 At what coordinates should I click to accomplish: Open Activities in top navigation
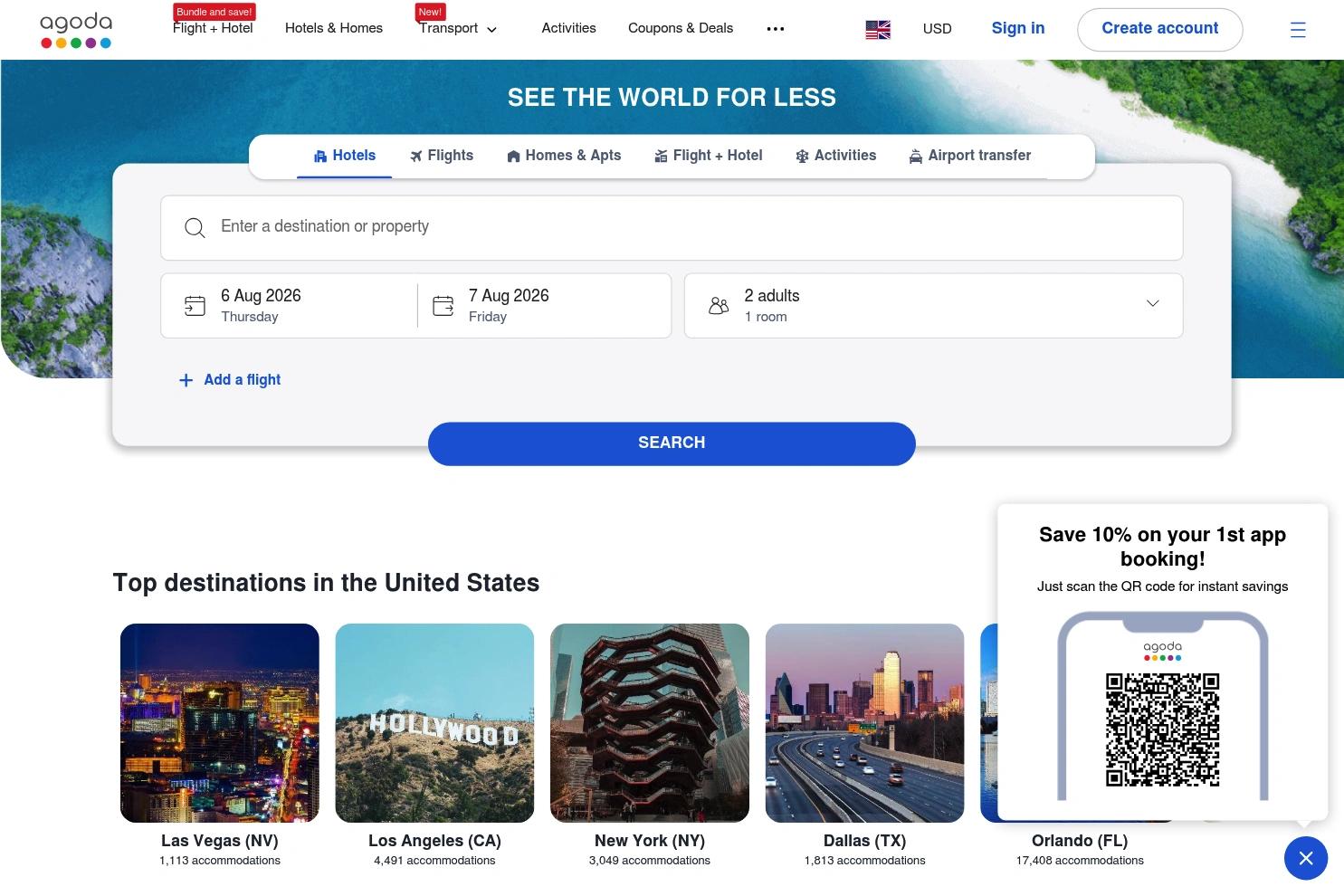point(568,28)
